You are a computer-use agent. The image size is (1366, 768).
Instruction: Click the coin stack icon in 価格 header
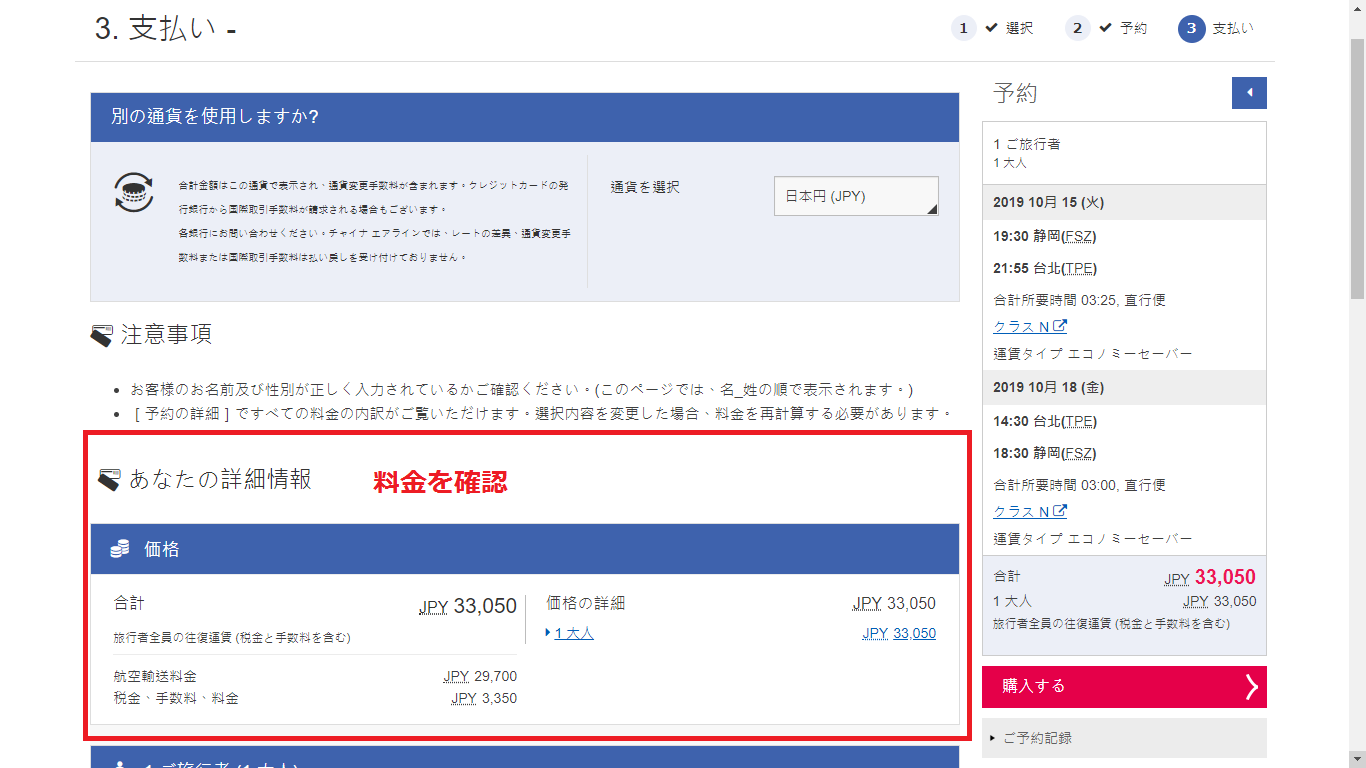pyautogui.click(x=120, y=549)
